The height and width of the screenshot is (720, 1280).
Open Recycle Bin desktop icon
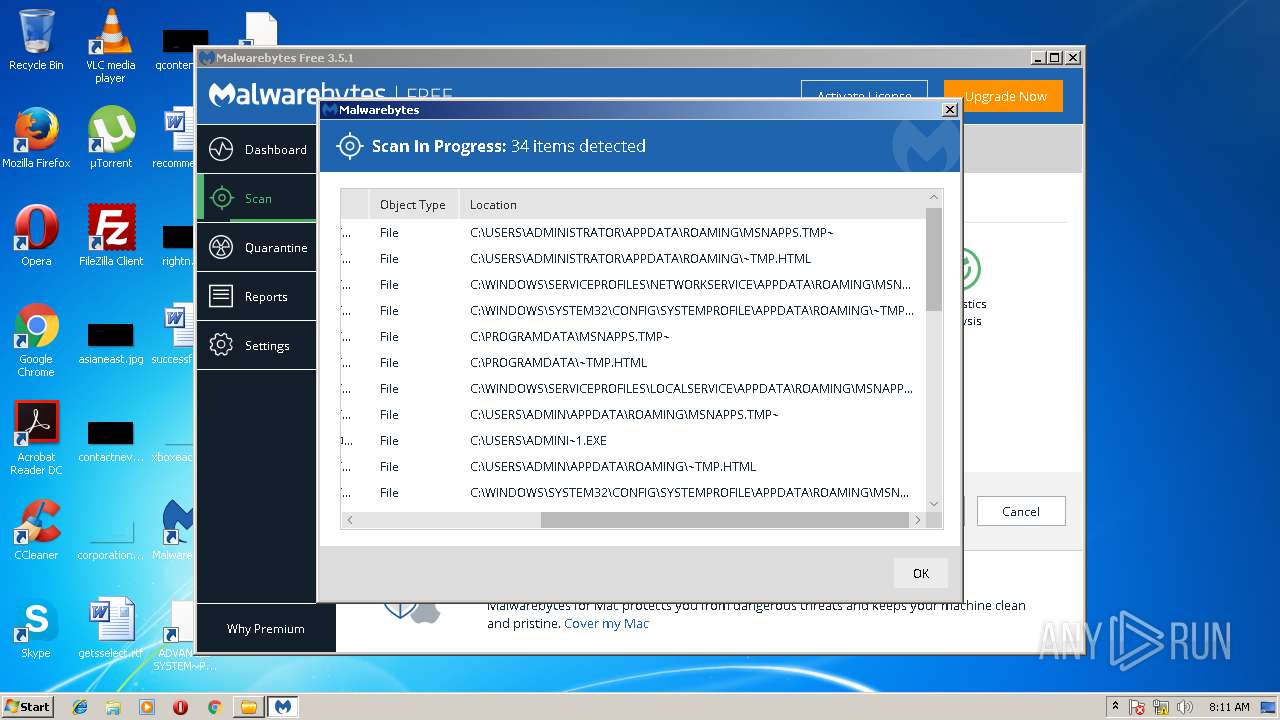[x=36, y=40]
